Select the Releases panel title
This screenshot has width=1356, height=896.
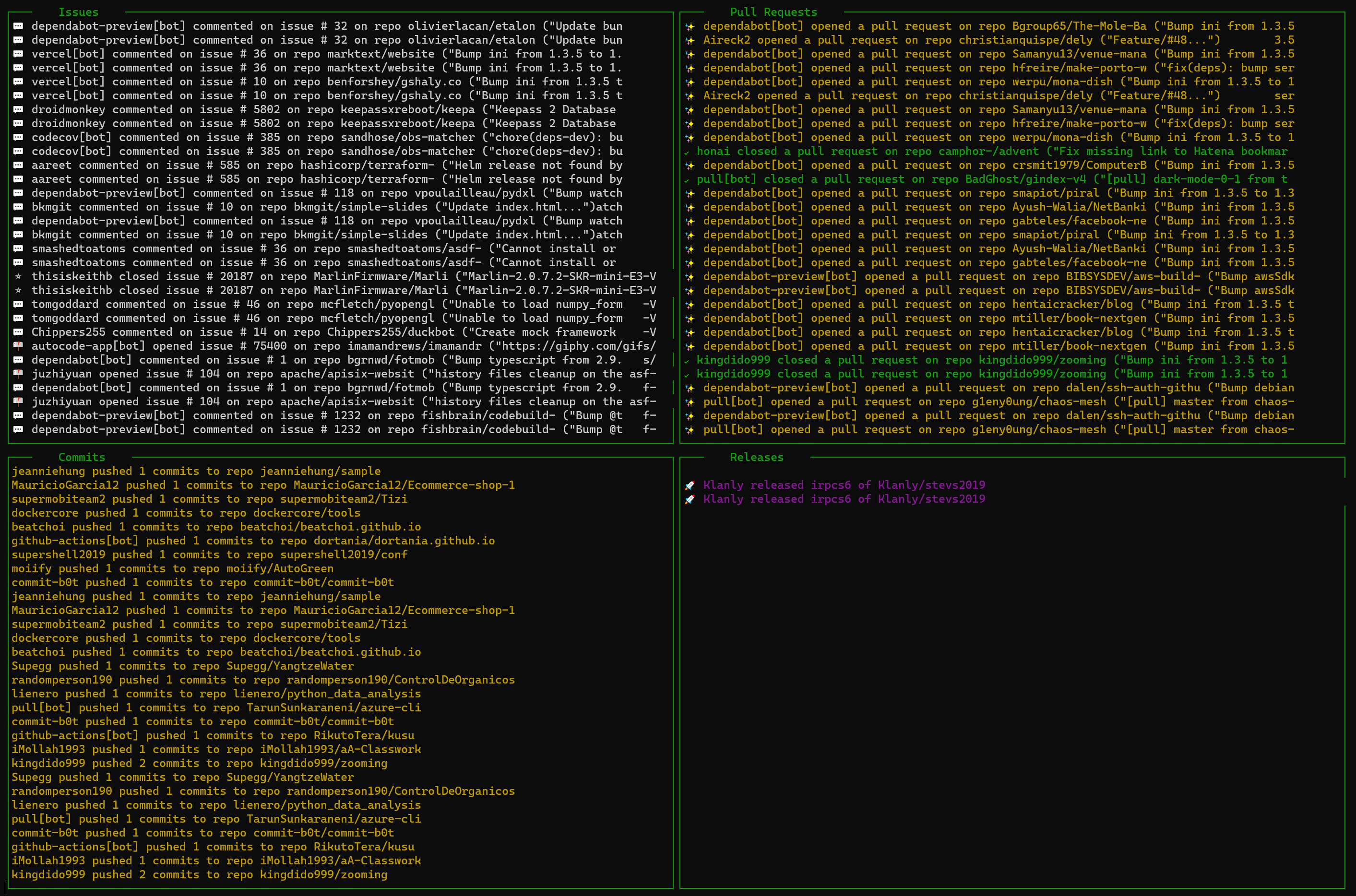756,457
